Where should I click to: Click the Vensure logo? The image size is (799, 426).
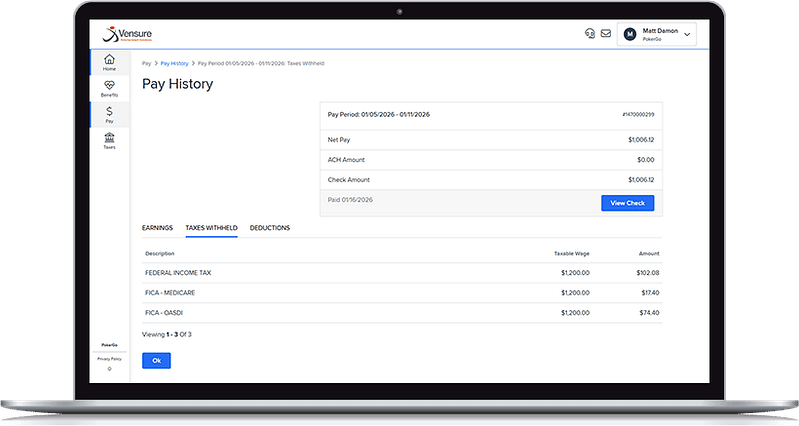(127, 34)
